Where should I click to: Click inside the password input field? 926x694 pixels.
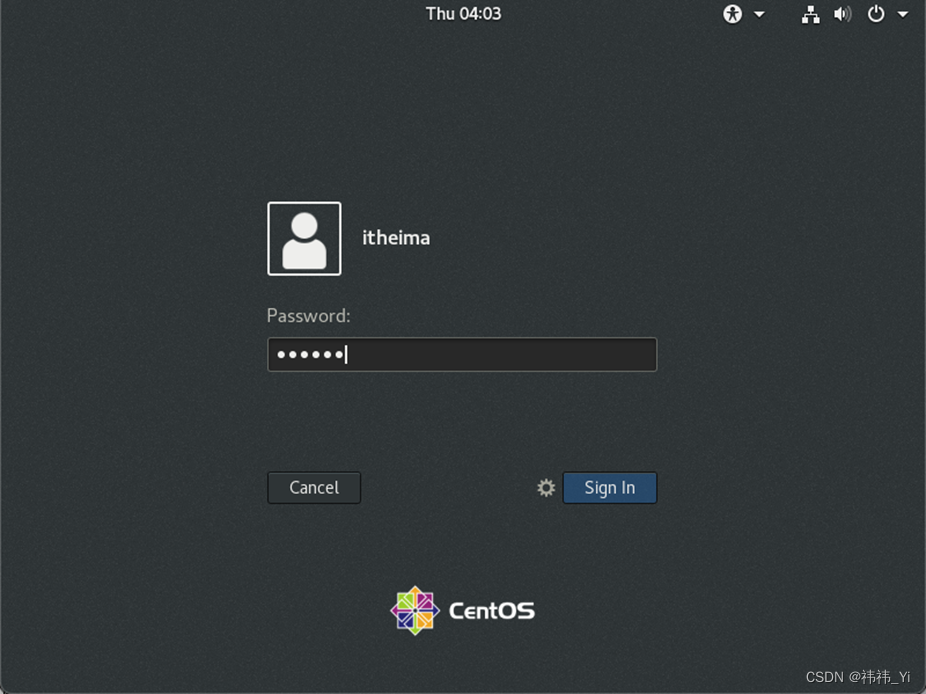(462, 354)
